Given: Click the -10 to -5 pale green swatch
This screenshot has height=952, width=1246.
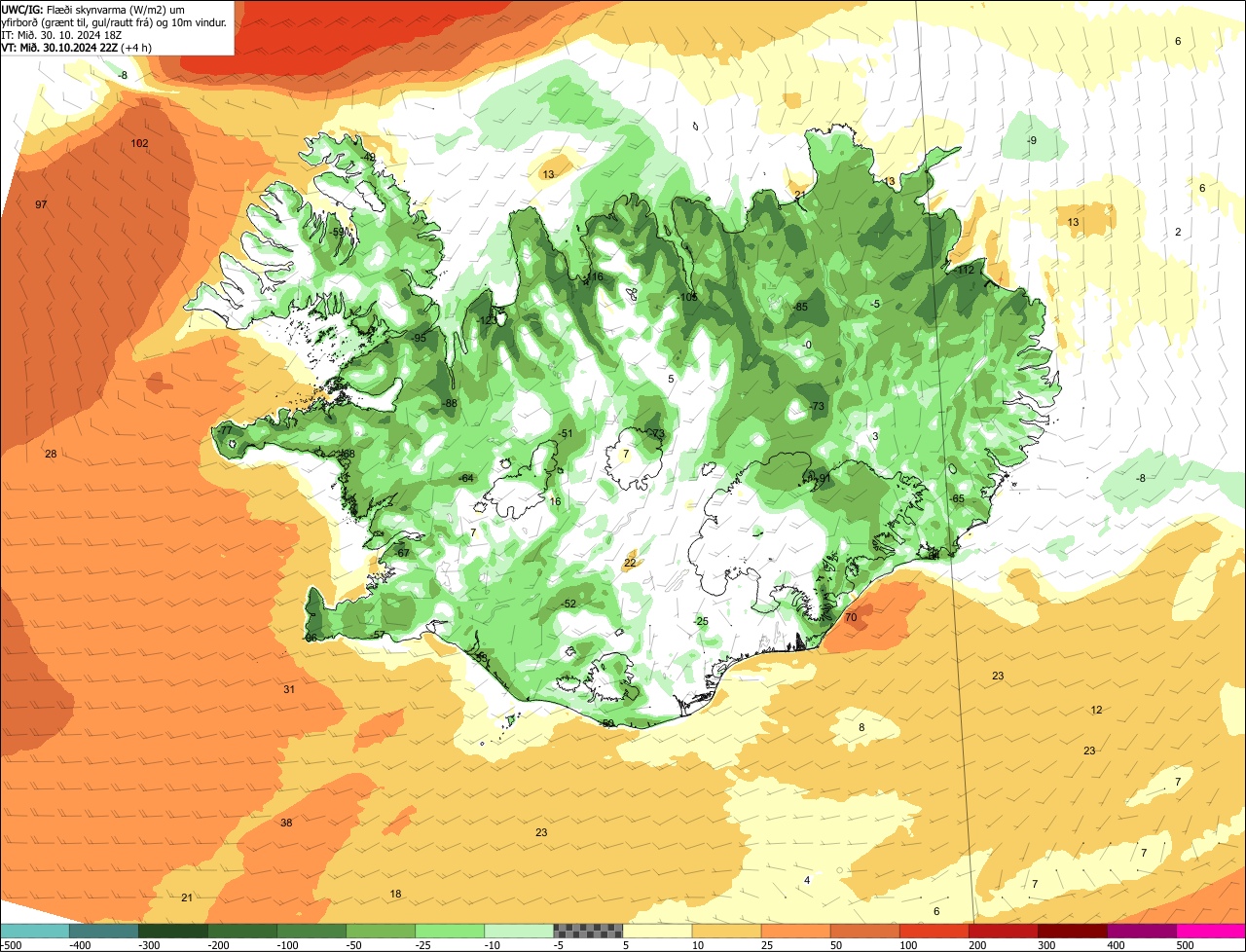Looking at the screenshot, I should [x=519, y=931].
